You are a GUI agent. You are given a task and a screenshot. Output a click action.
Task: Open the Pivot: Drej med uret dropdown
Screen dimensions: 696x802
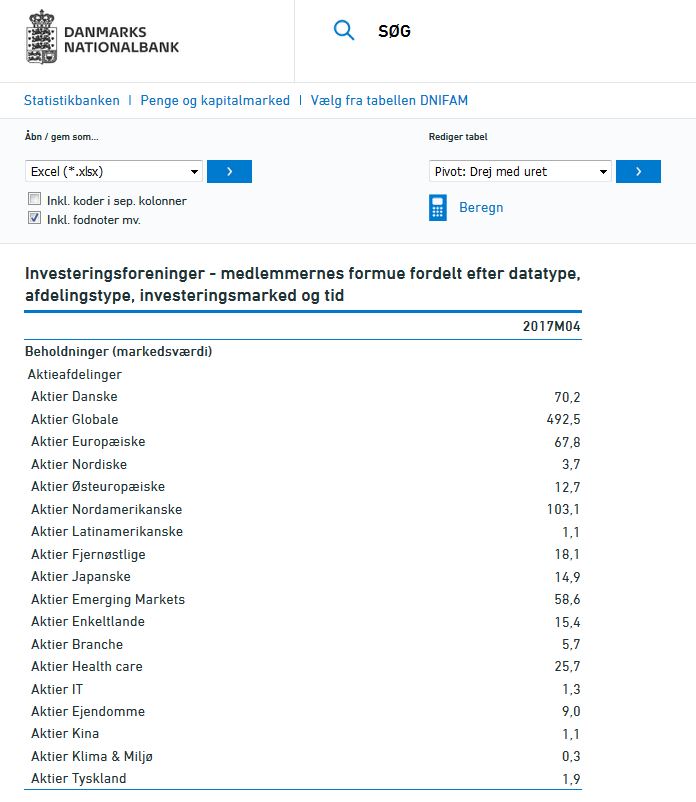[x=520, y=171]
